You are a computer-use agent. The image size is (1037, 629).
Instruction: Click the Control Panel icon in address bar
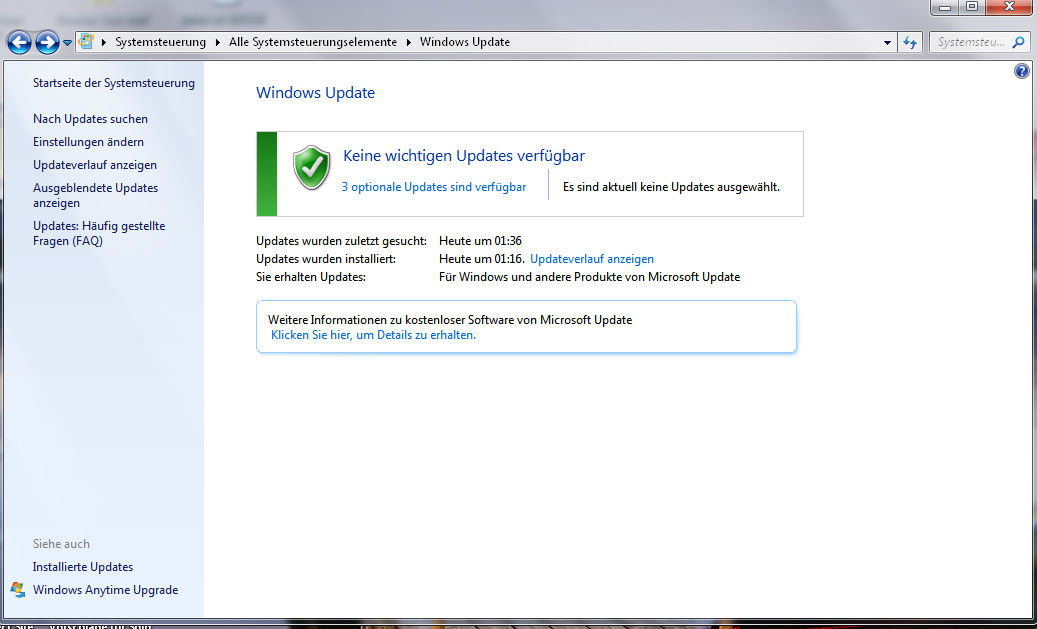[x=86, y=42]
